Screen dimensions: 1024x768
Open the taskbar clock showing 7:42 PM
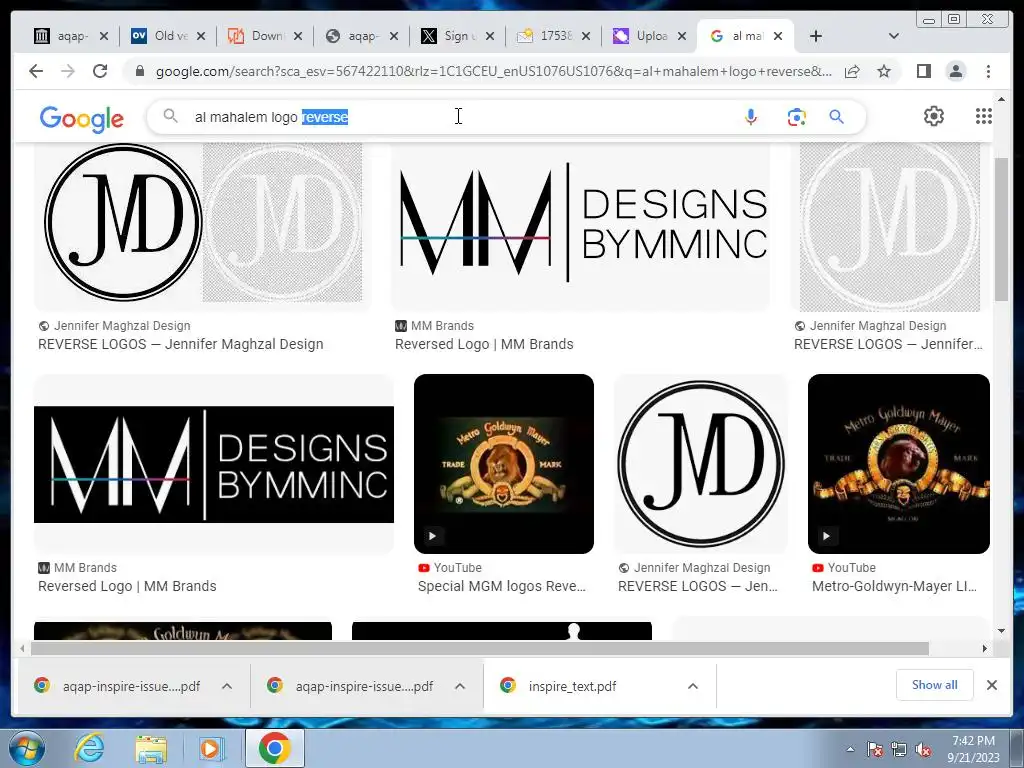(x=973, y=749)
